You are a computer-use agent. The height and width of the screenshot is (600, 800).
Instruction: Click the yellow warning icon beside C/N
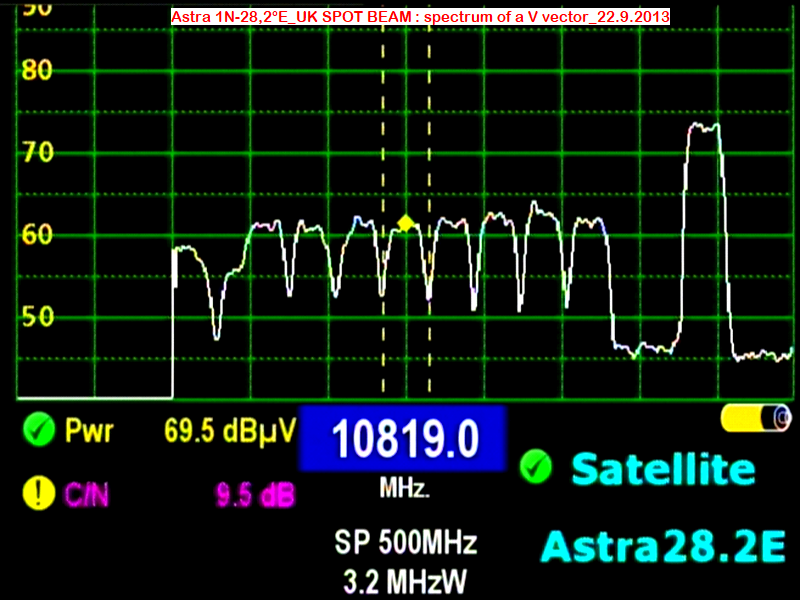(38, 491)
